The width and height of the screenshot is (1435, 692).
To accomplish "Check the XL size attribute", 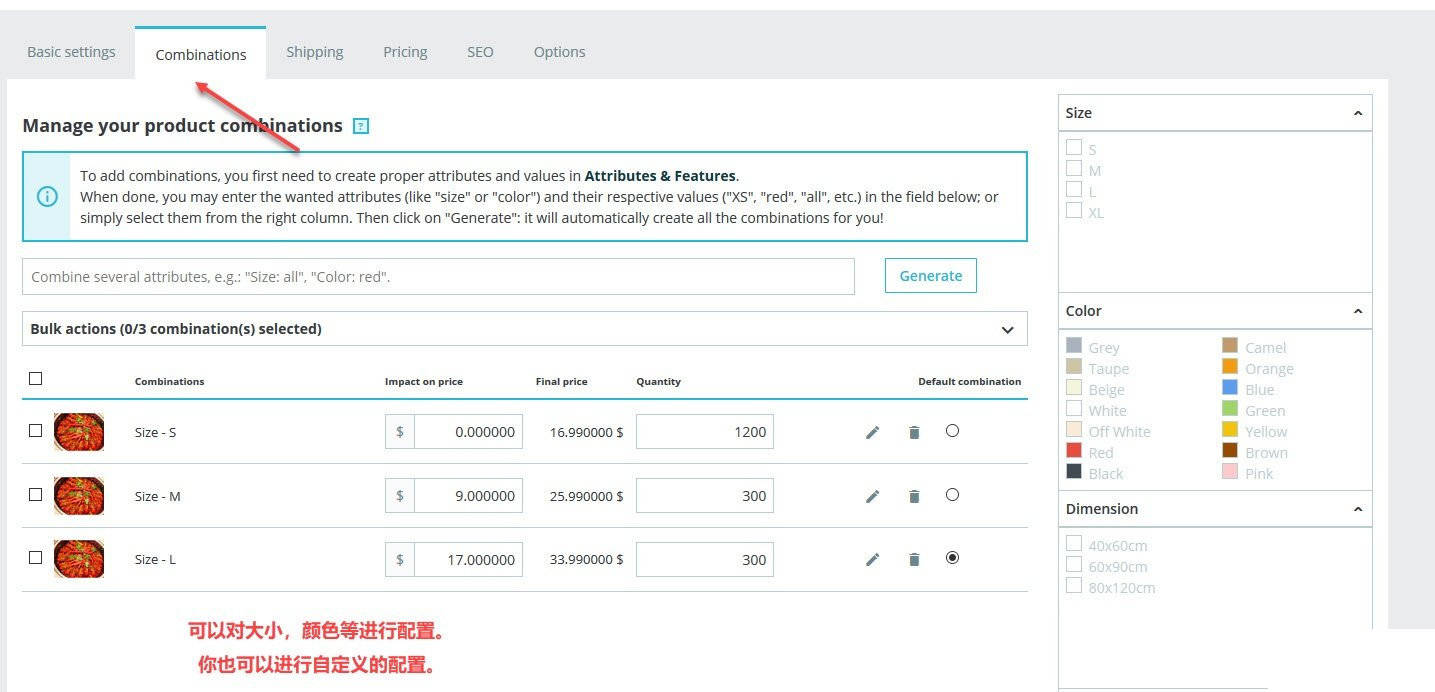I will click(1074, 210).
